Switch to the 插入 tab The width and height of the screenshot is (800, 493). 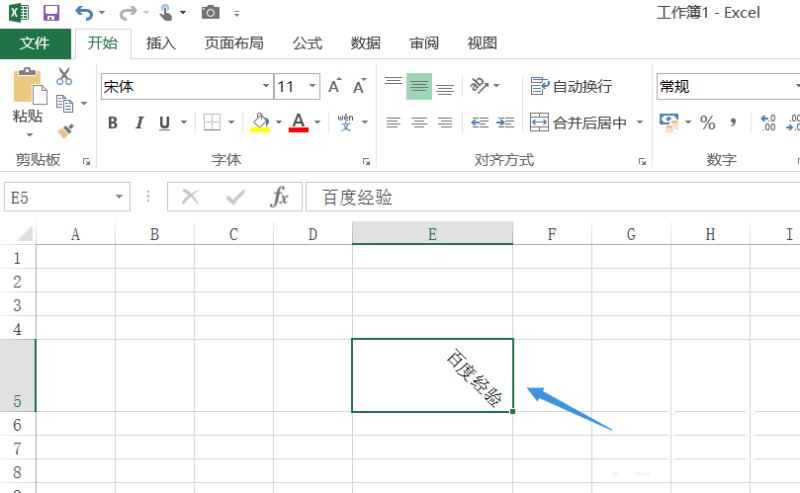click(x=161, y=43)
